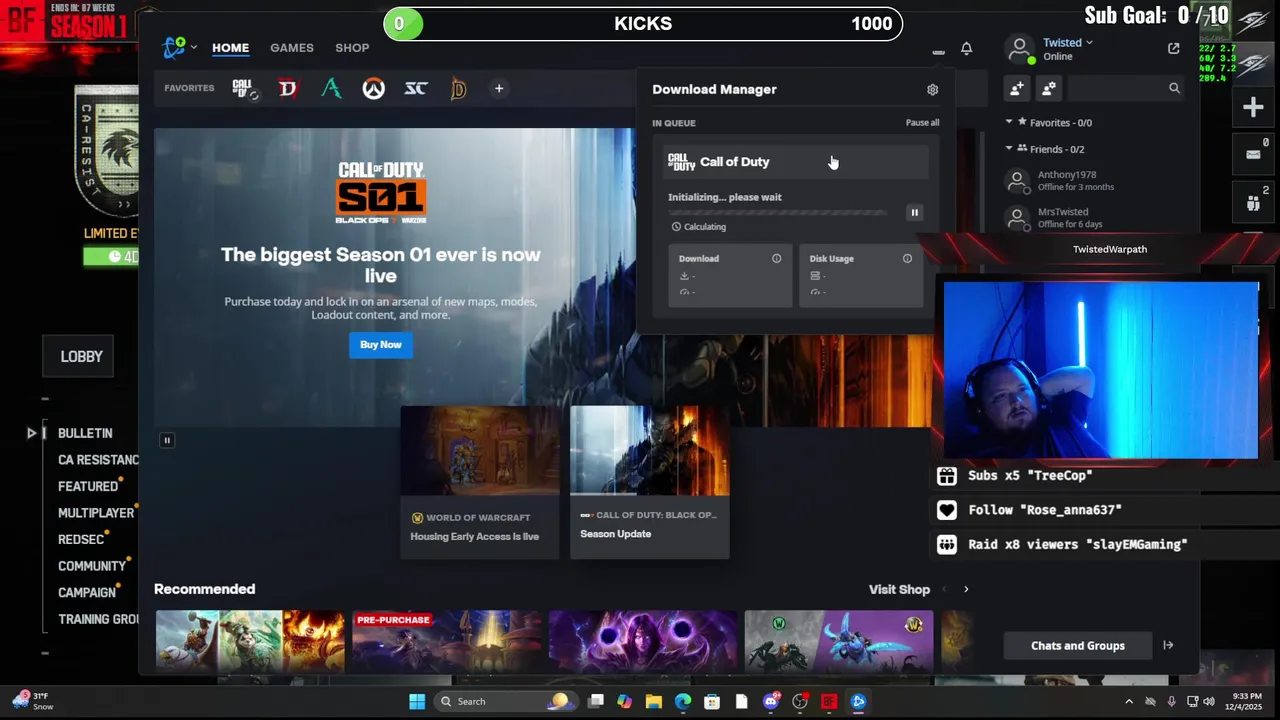Select Call of Duty favorite icon
This screenshot has width=1280, height=720.
245,89
